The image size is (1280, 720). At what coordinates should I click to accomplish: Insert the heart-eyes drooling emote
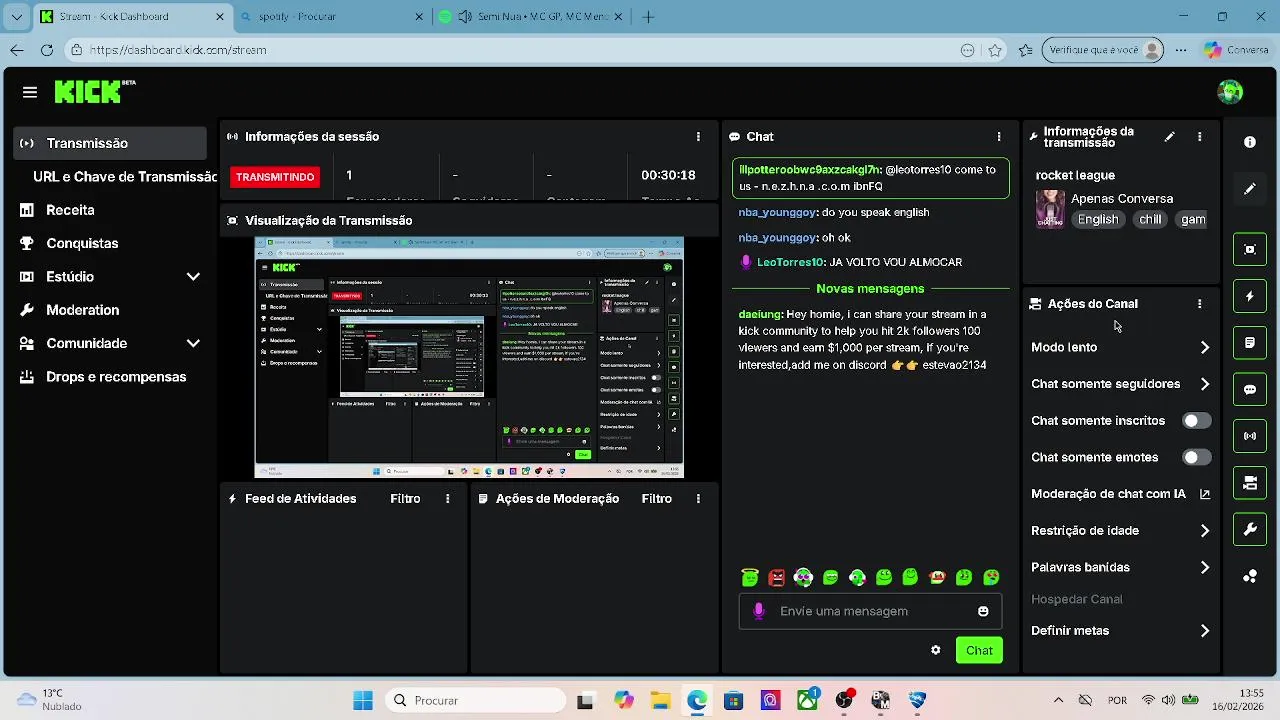coord(991,577)
